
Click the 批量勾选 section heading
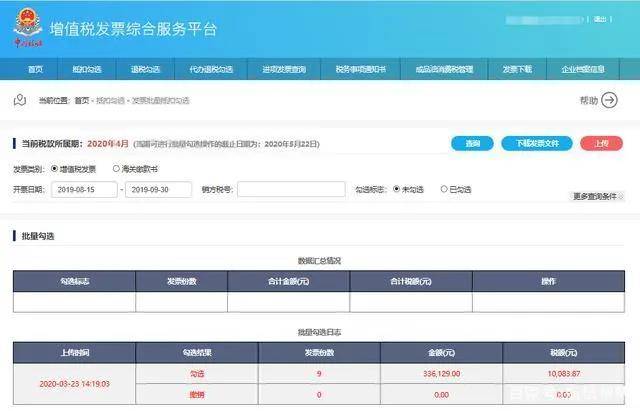pos(38,236)
